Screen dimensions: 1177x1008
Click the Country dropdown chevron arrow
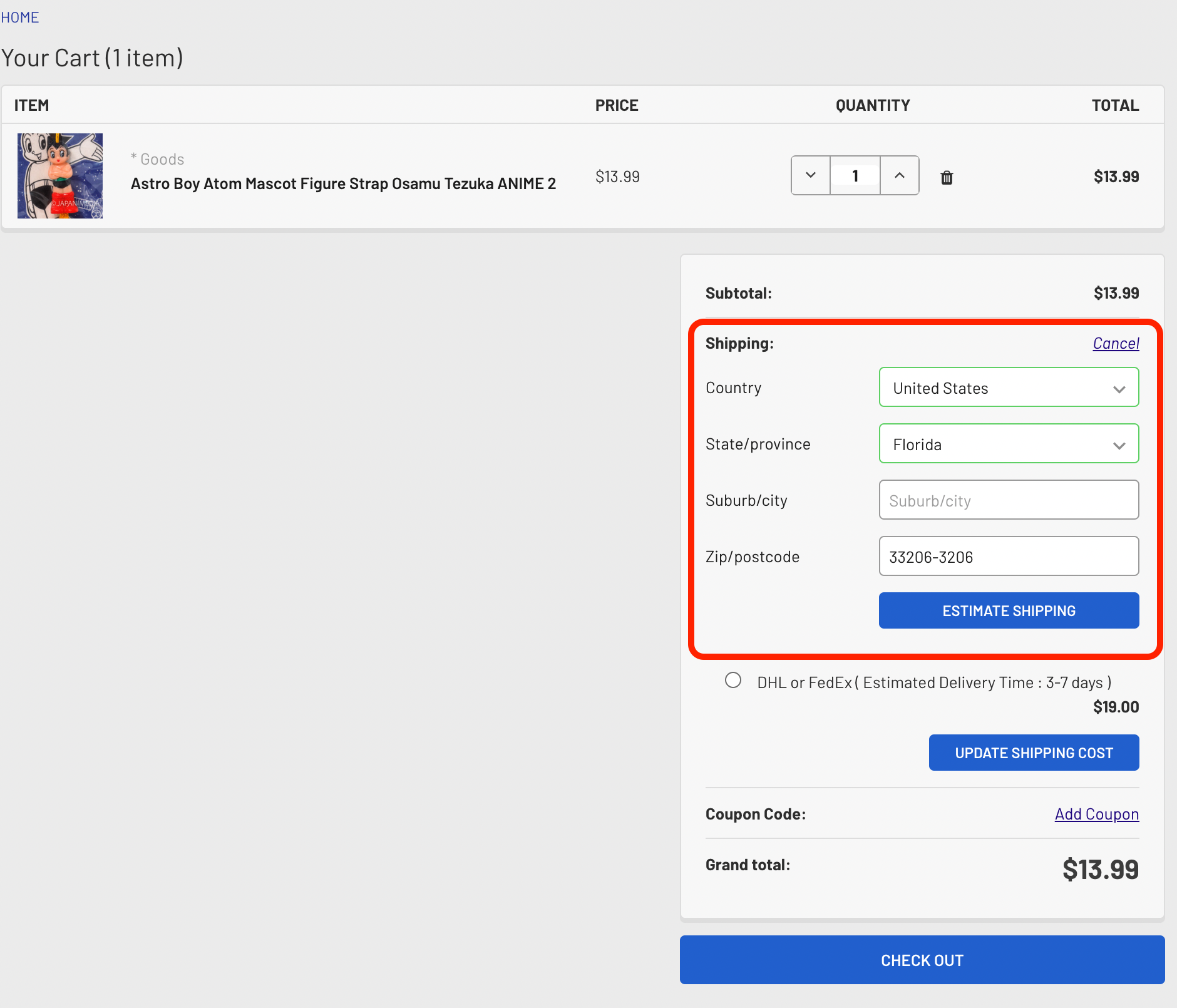(x=1119, y=389)
